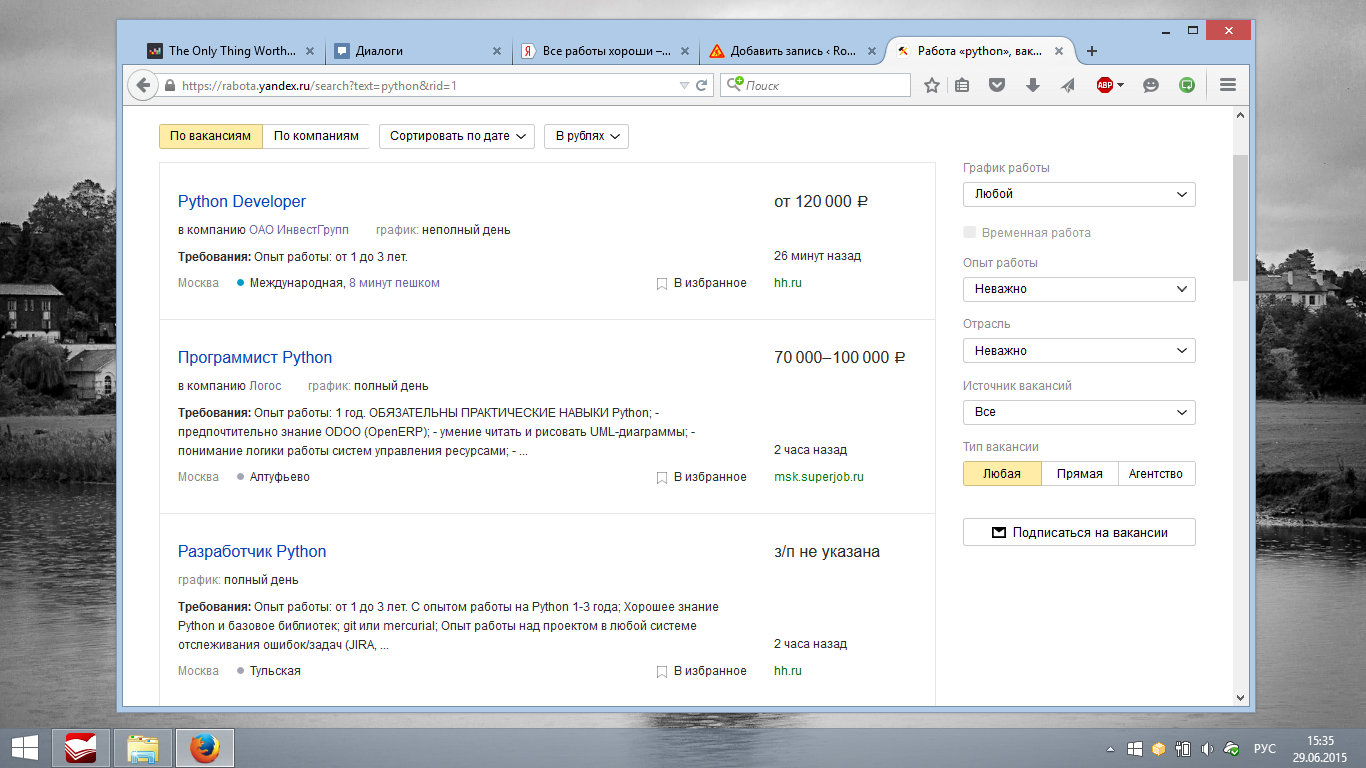Switch listing to По компаниям
The width and height of the screenshot is (1366, 768).
(316, 136)
